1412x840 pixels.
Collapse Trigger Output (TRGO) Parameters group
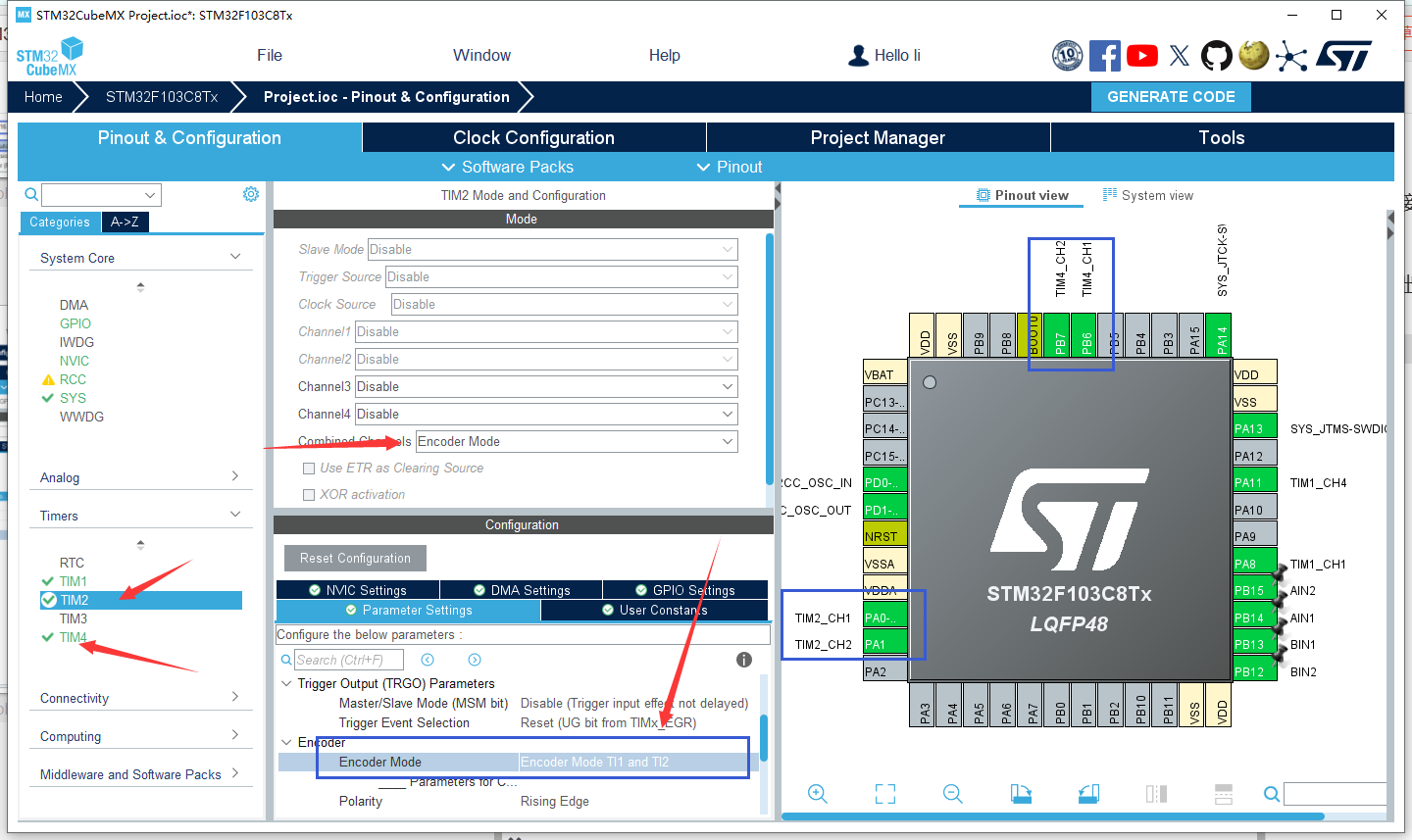286,683
